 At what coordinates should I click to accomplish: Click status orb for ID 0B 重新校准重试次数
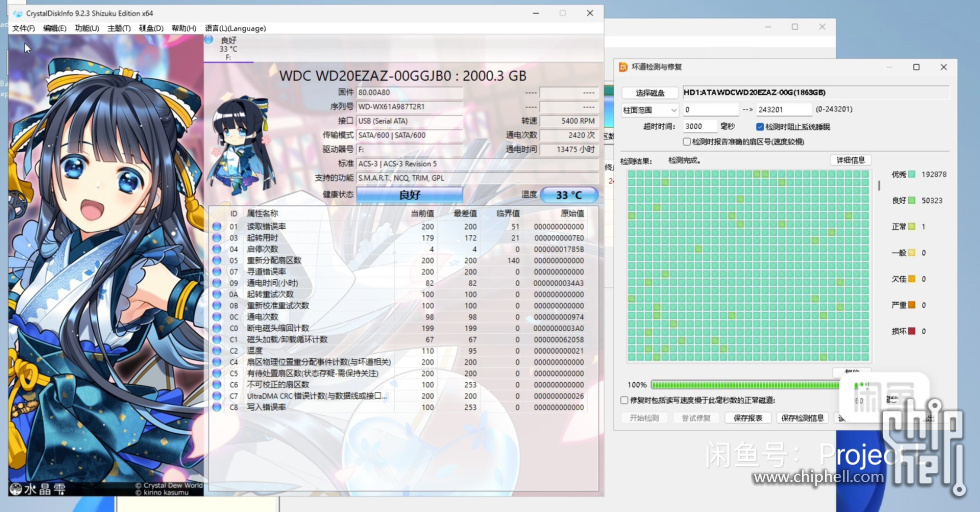pyautogui.click(x=217, y=306)
